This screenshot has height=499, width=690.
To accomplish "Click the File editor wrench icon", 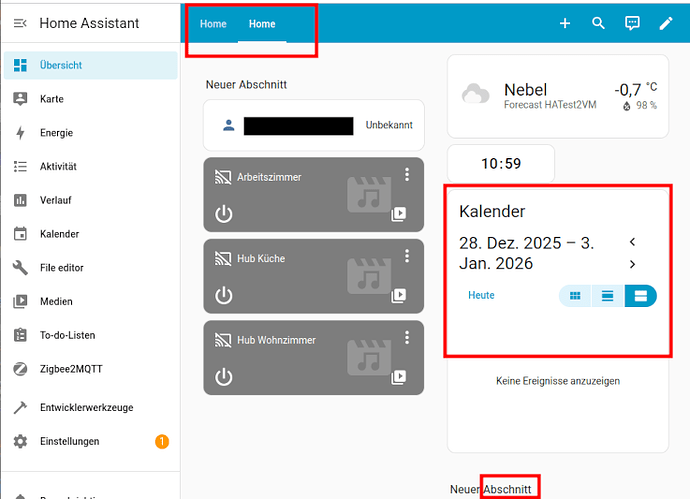I will tap(20, 268).
